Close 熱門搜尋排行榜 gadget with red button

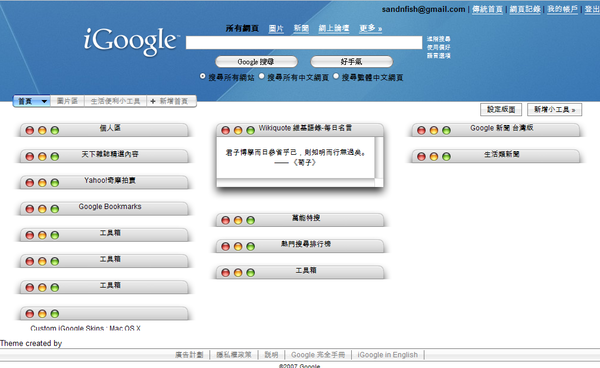226,246
